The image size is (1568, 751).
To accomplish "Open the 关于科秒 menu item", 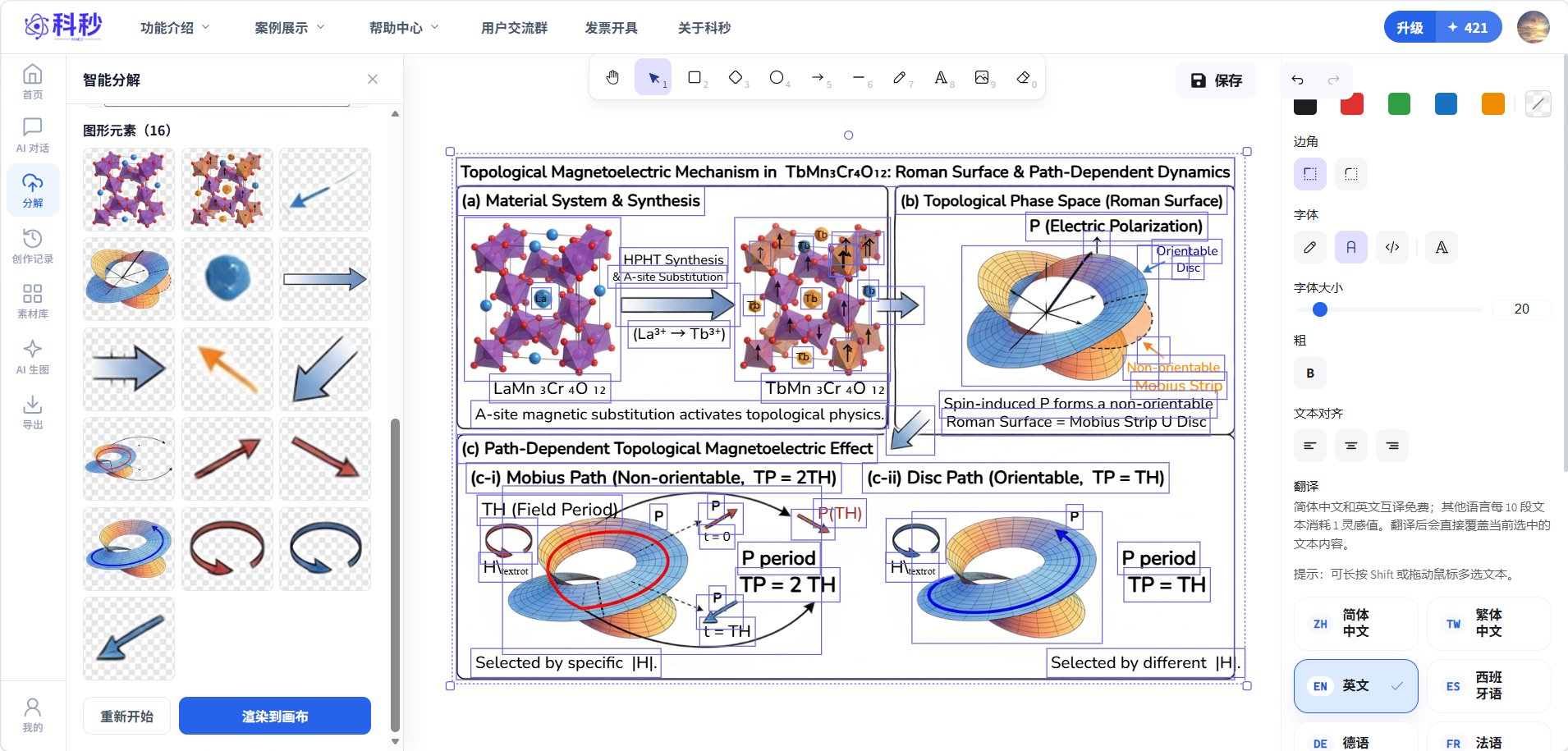I will tap(704, 28).
